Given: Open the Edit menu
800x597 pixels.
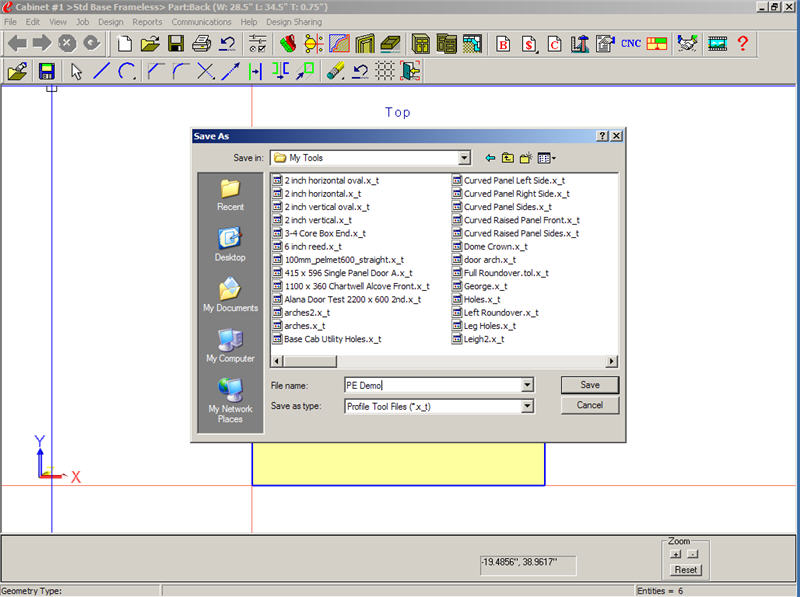Looking at the screenshot, I should pos(33,22).
